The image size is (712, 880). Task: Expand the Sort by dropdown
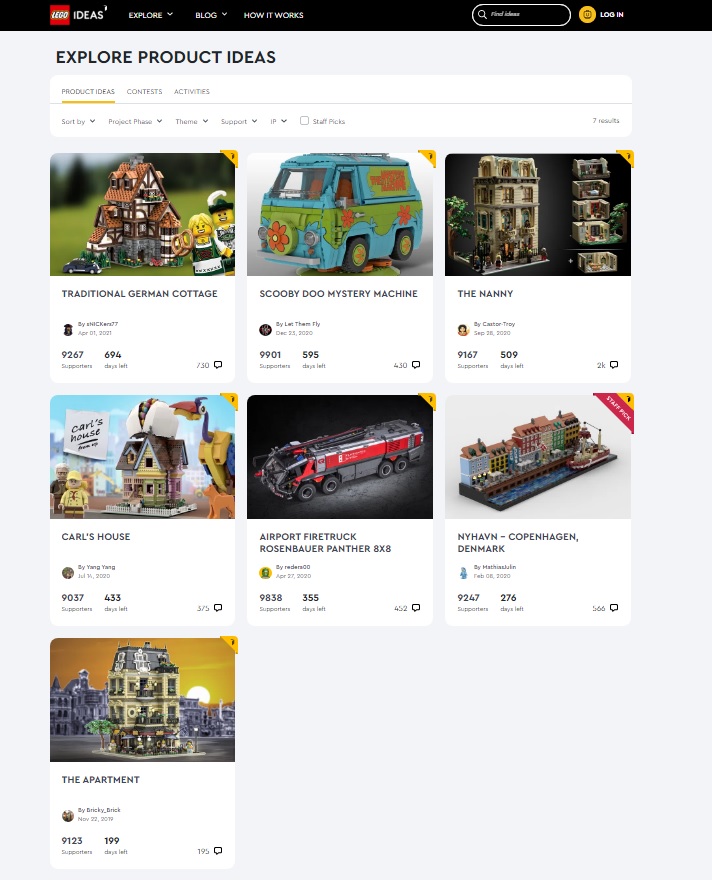(78, 121)
